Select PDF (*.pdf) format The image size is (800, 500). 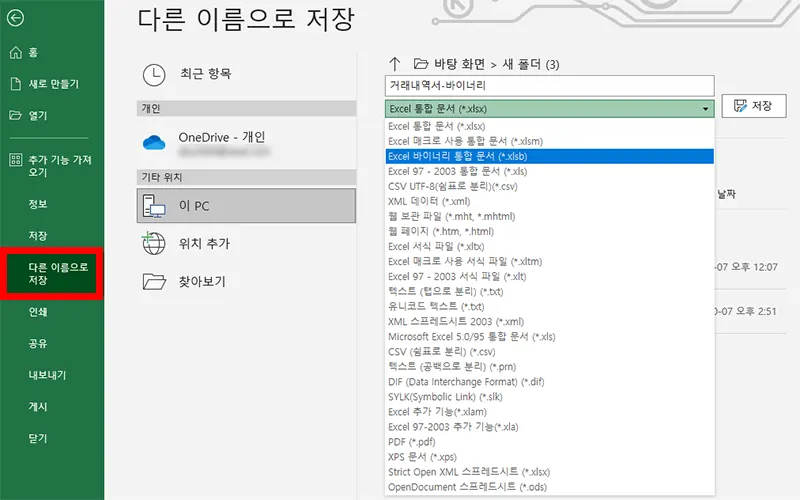tap(549, 442)
